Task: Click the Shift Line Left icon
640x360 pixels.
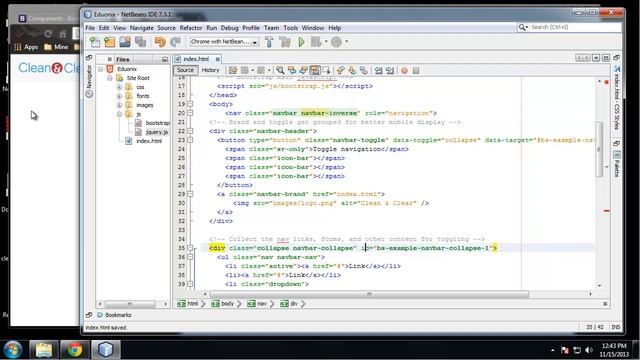Action: [378, 71]
